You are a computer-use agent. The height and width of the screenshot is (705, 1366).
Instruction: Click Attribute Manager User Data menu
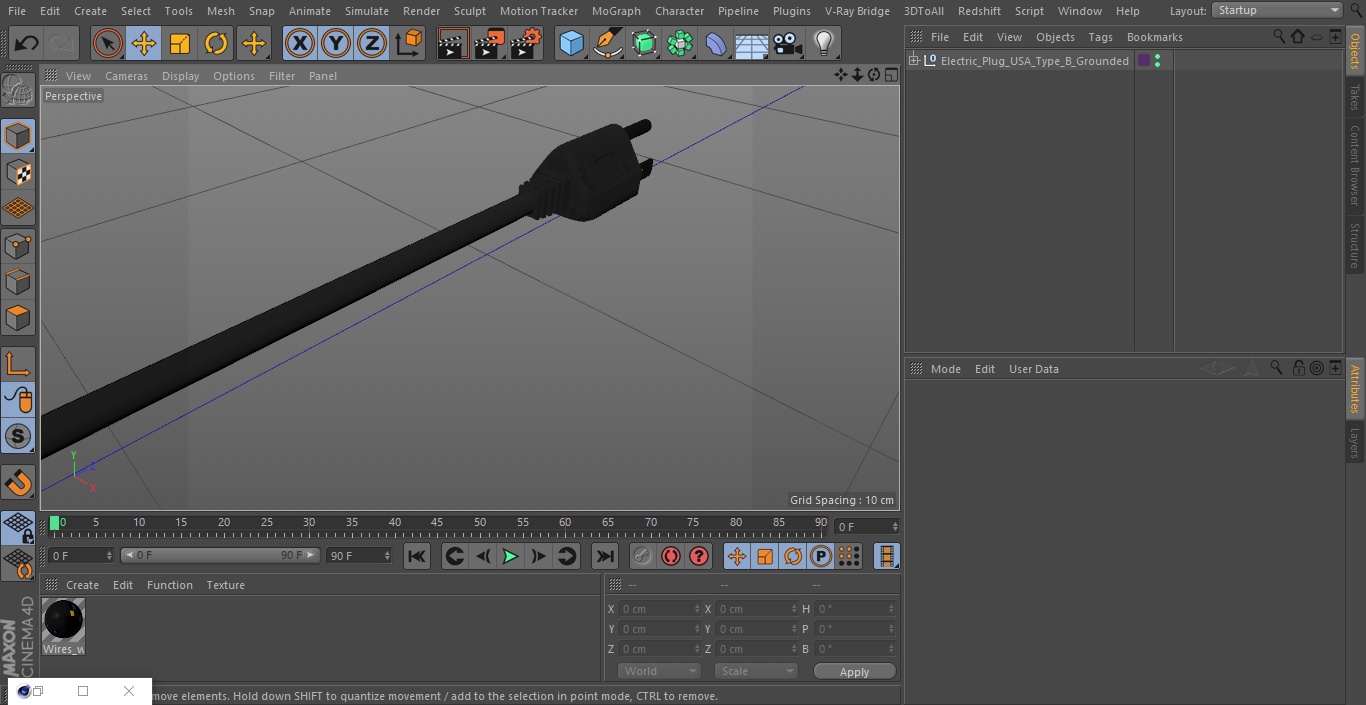1034,369
